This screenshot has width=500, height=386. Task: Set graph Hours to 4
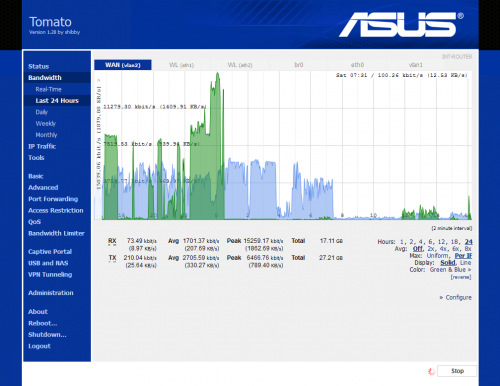pyautogui.click(x=421, y=242)
